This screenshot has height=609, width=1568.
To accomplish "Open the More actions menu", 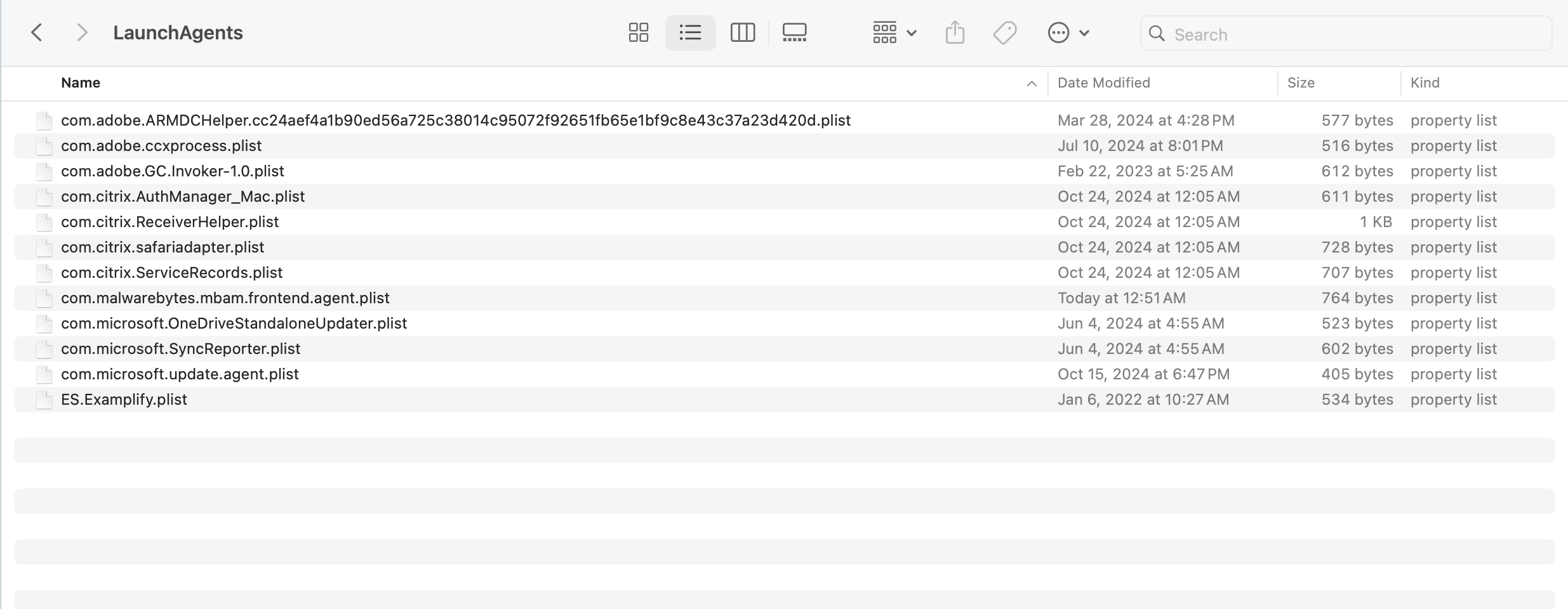I will tap(1068, 33).
